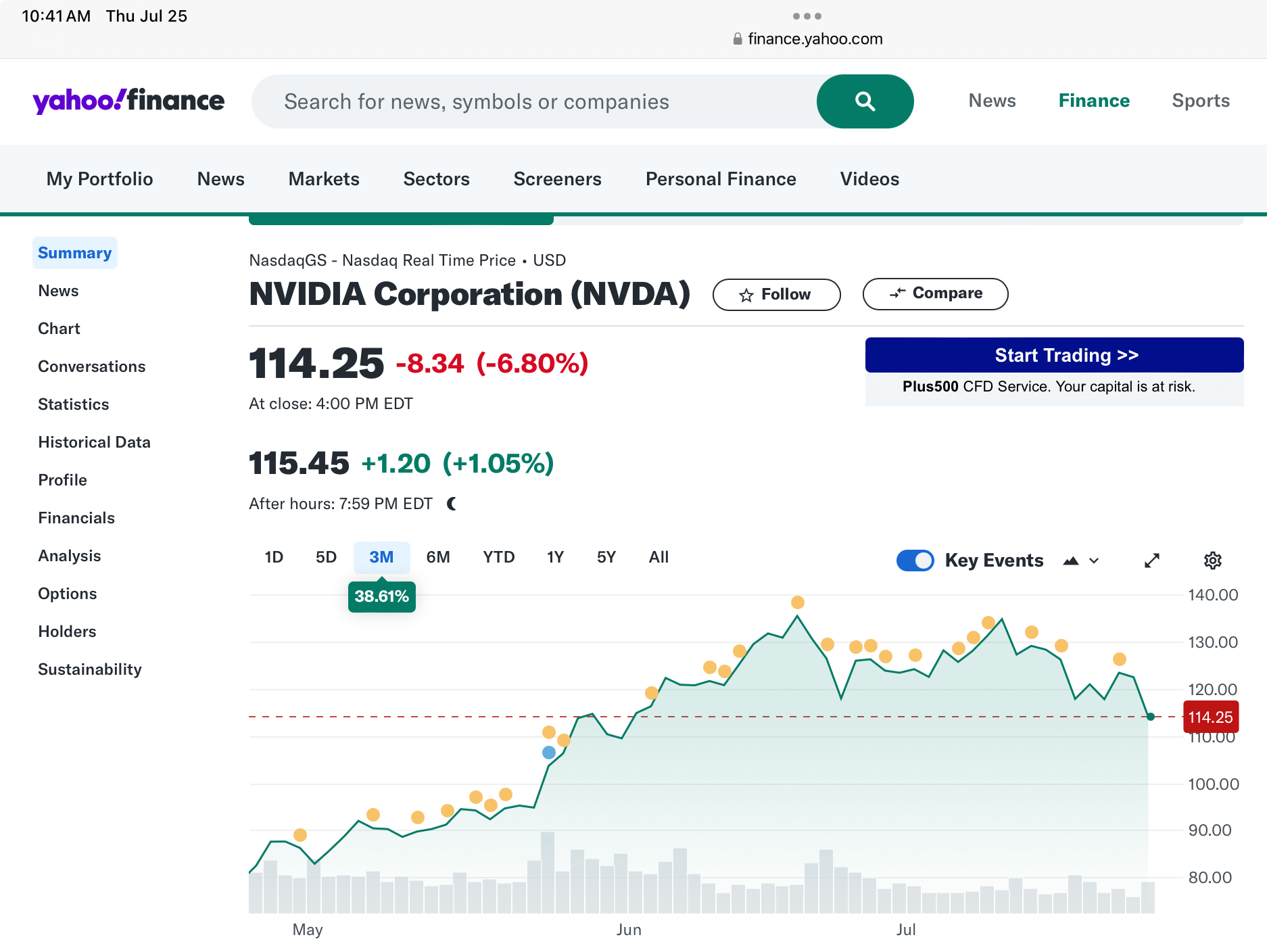Go to Historical Data section
This screenshot has height=952, width=1267.
(94, 442)
